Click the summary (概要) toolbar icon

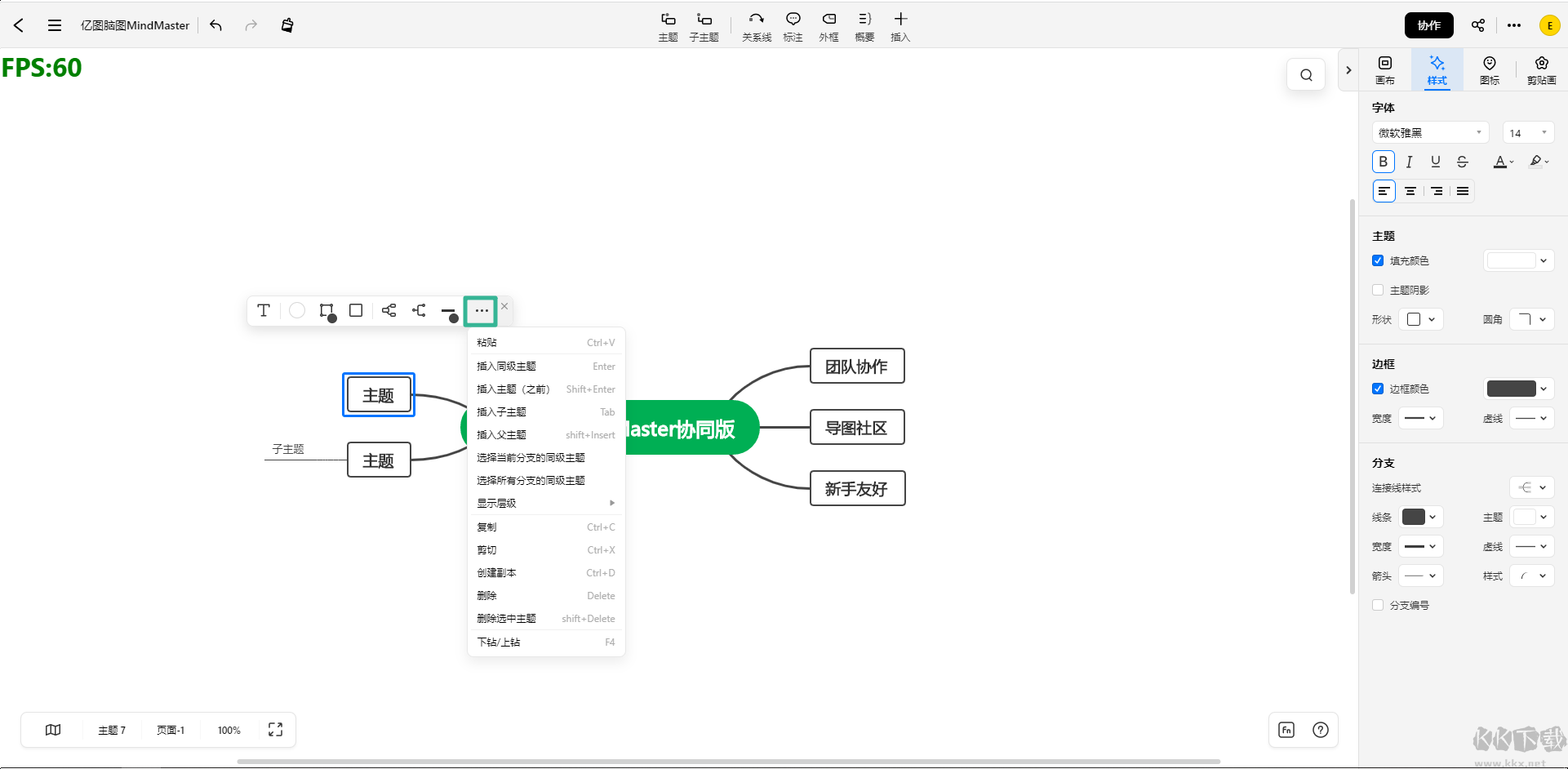[864, 25]
